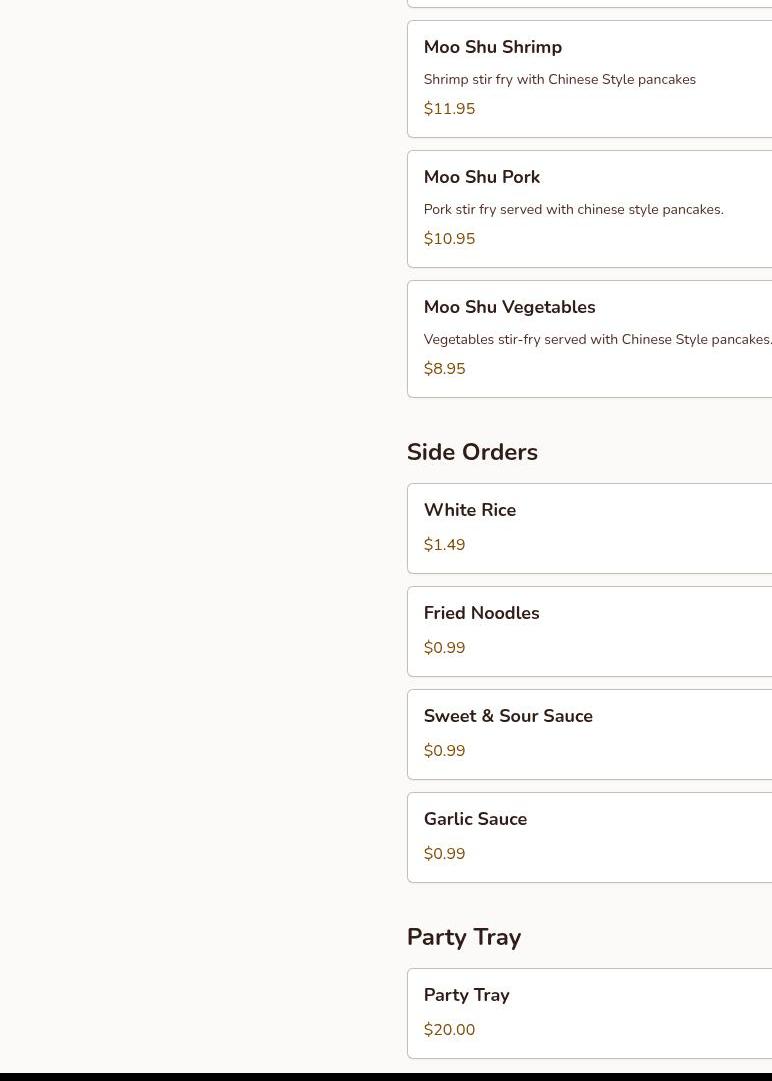
Task: Click the $20.00 Party Tray price
Action: click(449, 1030)
